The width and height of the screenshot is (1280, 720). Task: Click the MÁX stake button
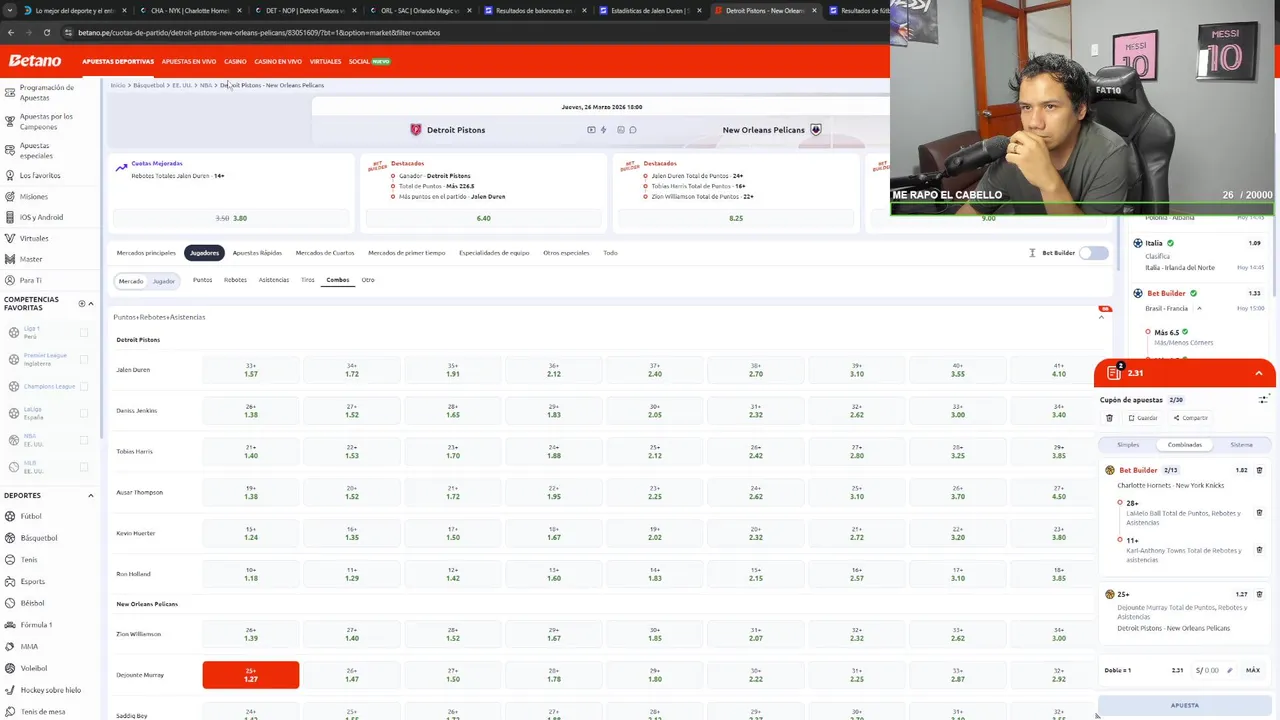pyautogui.click(x=1252, y=670)
